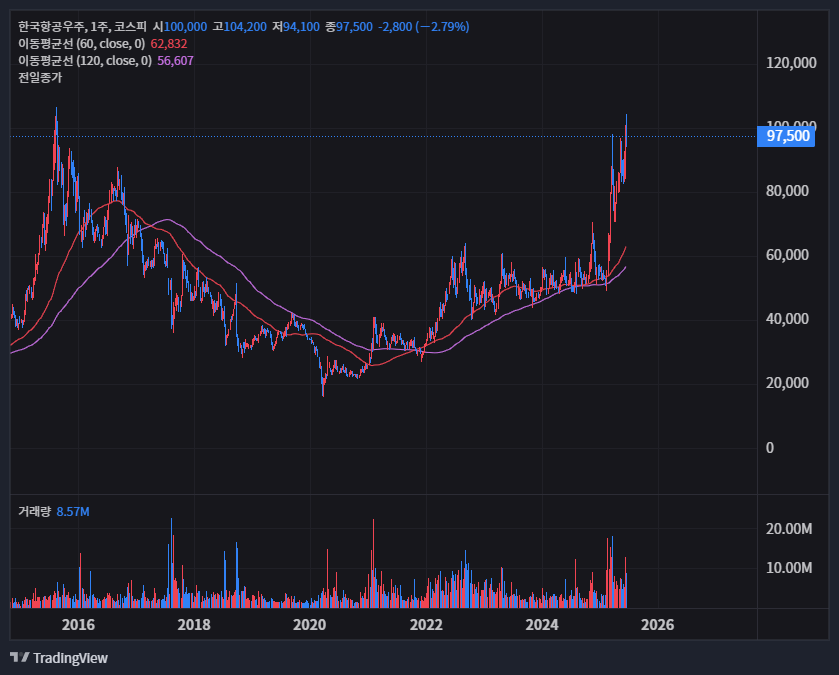Click the 20.00M volume axis label
This screenshot has width=839, height=675.
click(x=789, y=529)
